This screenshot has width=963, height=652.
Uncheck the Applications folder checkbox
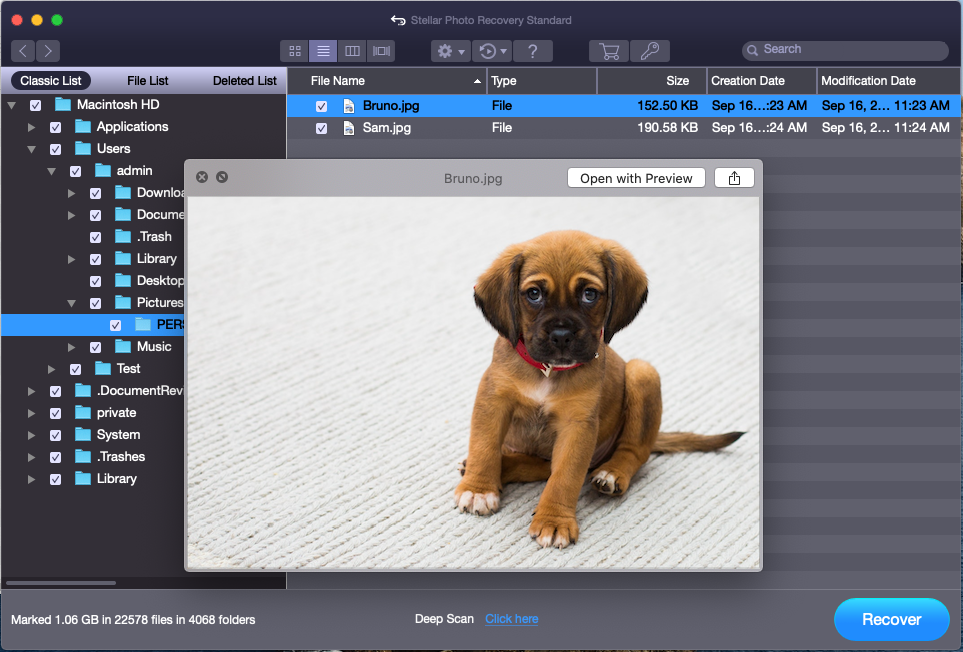tap(55, 127)
